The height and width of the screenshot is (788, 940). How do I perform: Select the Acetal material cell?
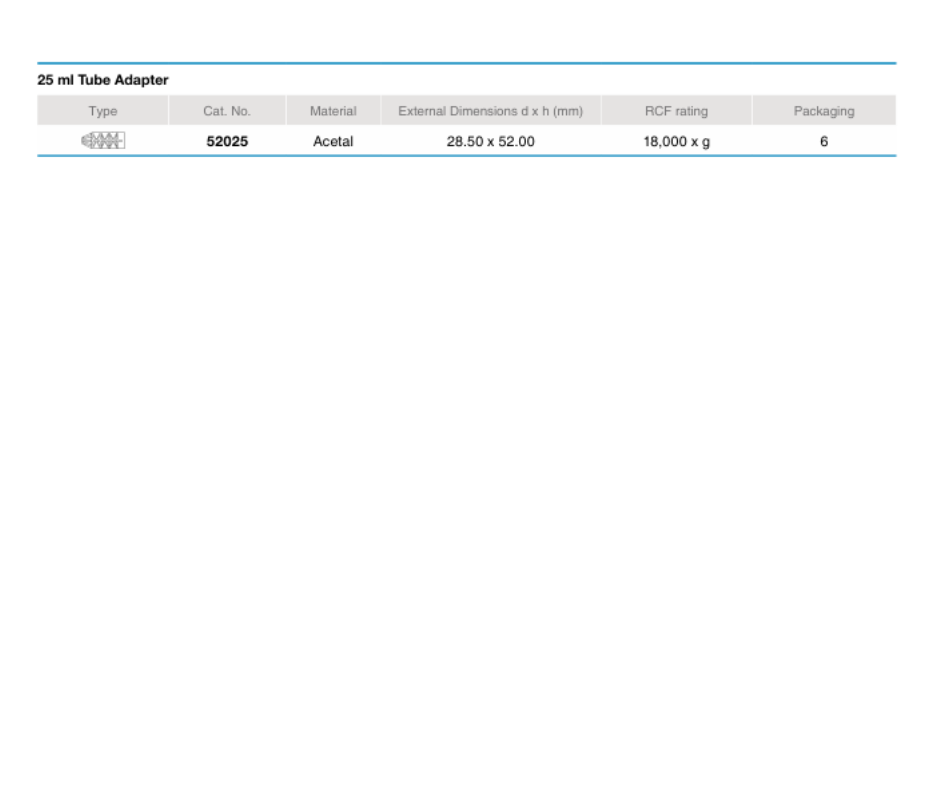tap(333, 142)
